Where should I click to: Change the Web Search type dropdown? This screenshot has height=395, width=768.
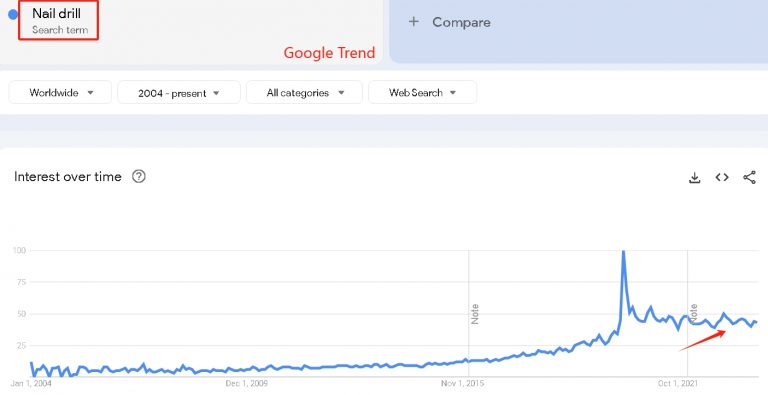(x=422, y=92)
